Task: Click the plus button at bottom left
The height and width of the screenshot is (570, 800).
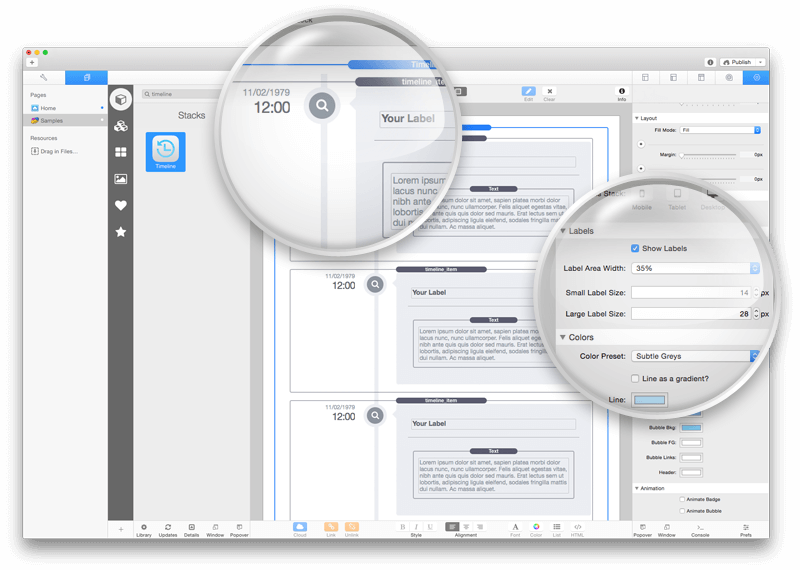Action: pos(121,529)
